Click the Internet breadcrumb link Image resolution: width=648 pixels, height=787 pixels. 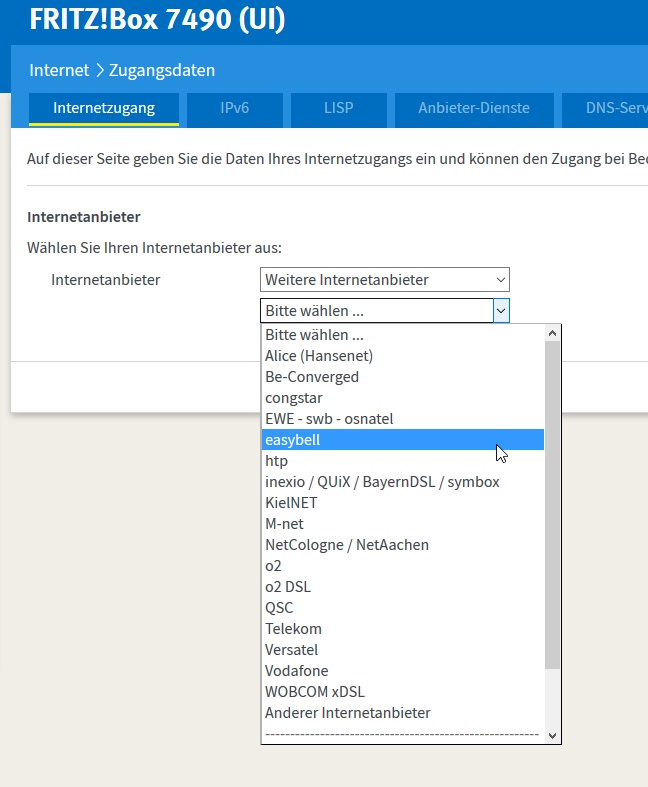59,70
